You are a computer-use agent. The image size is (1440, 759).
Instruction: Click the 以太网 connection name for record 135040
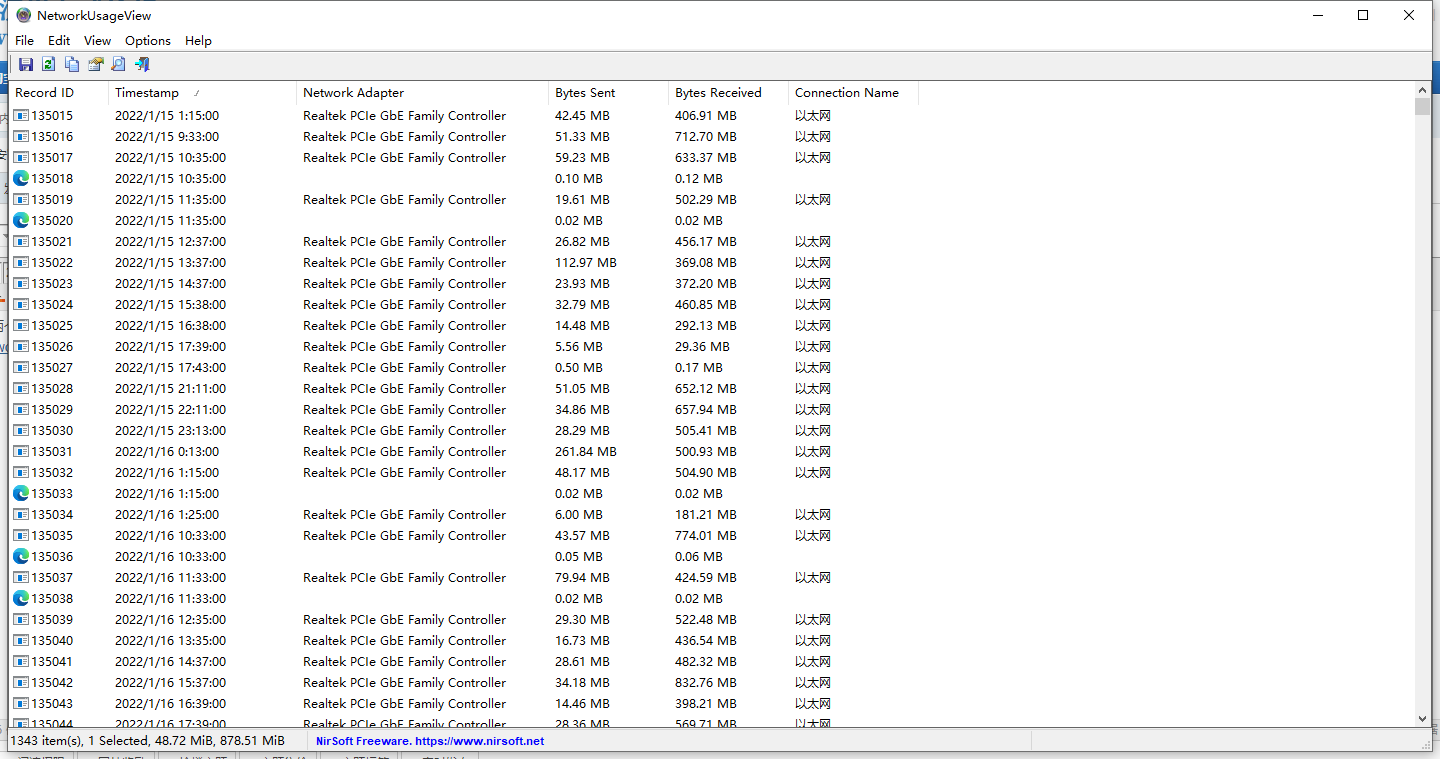tap(813, 640)
